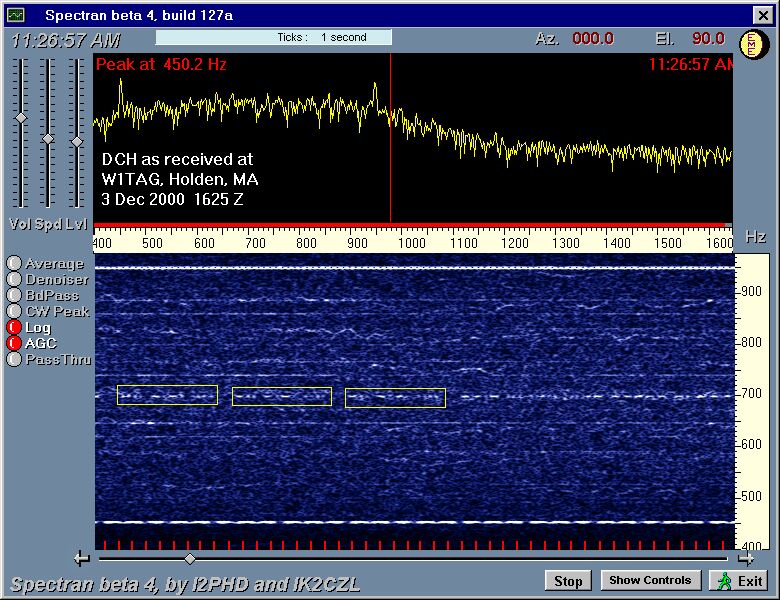
Task: Click the left arrow under the waterfall
Action: 82,559
